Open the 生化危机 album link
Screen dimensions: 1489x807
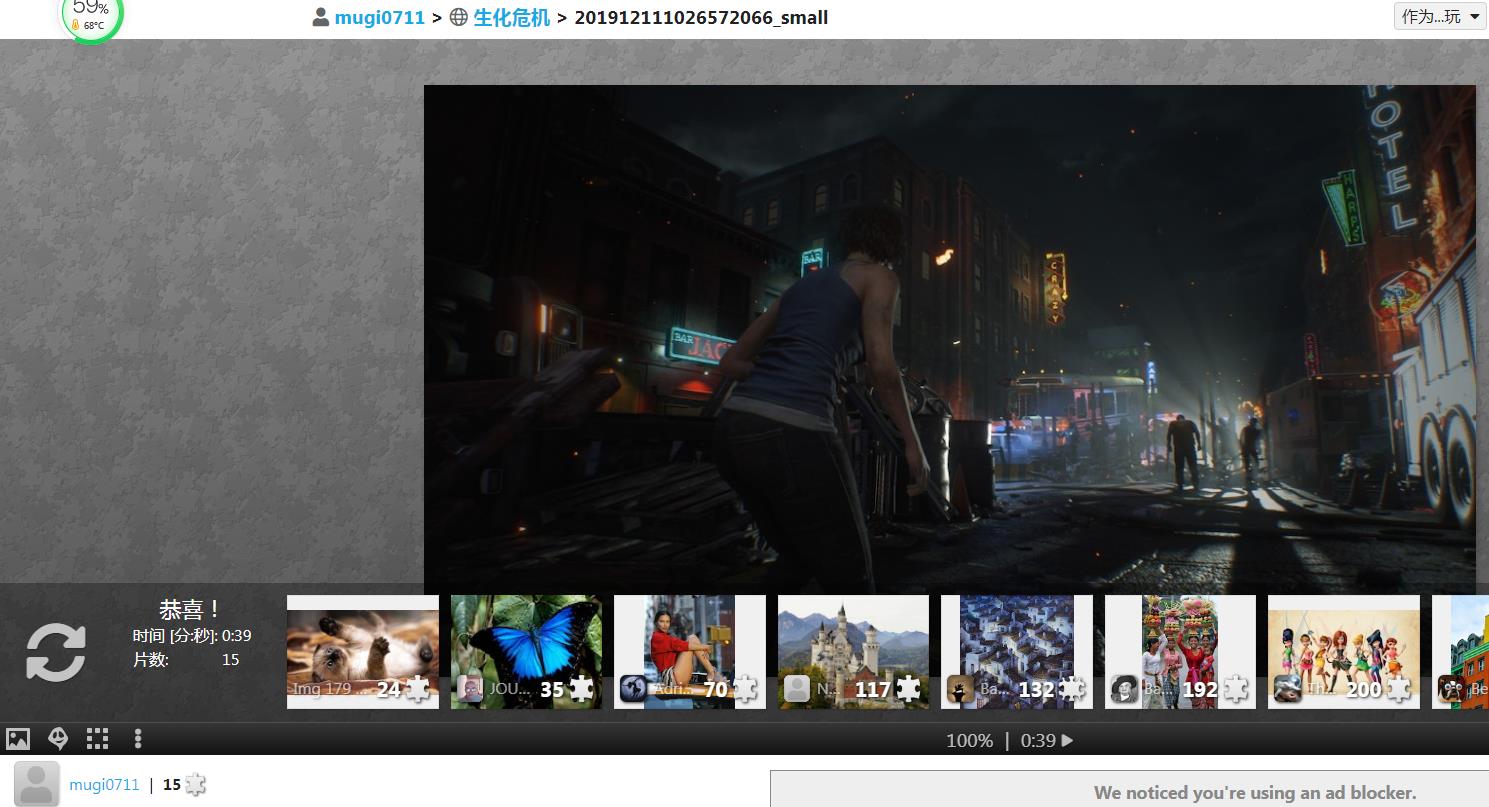coord(511,17)
